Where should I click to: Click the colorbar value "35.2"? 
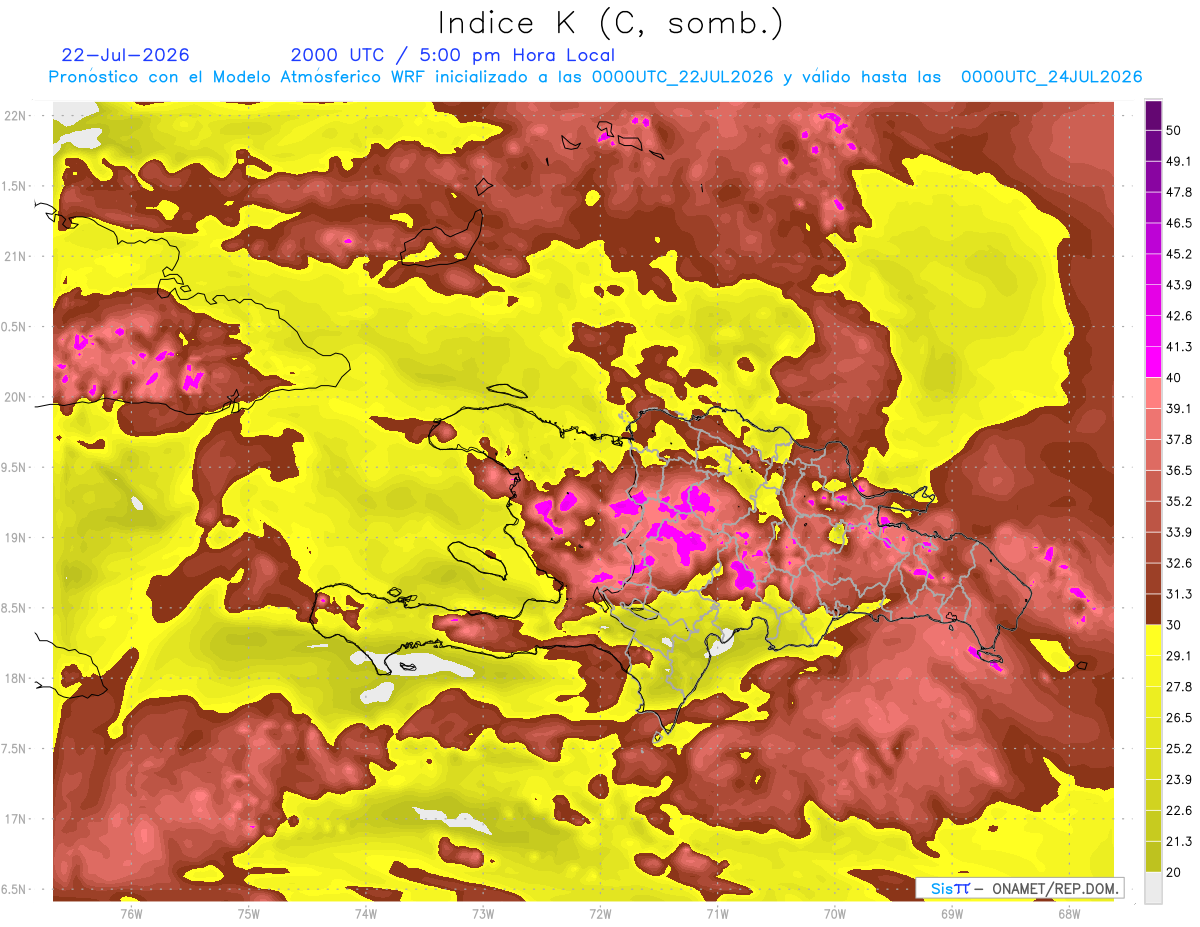pos(1179,501)
